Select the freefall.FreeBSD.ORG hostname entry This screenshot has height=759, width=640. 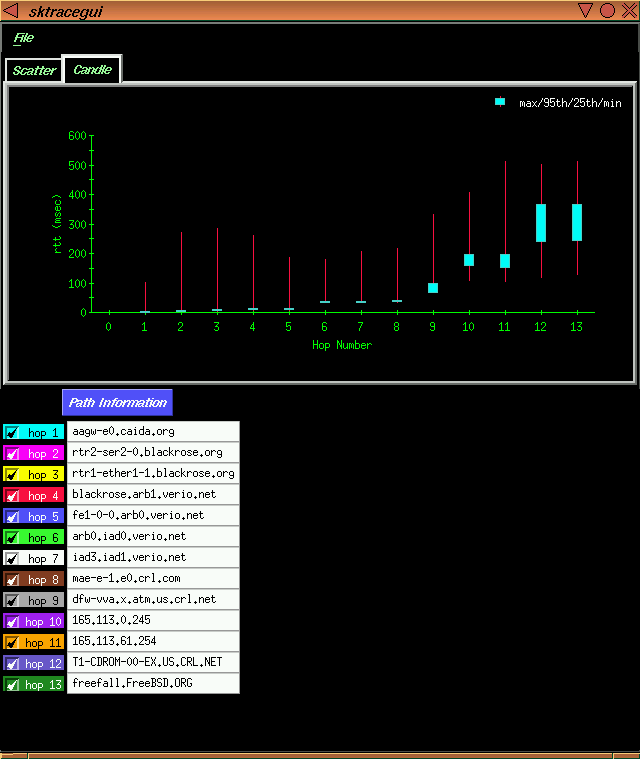[153, 684]
